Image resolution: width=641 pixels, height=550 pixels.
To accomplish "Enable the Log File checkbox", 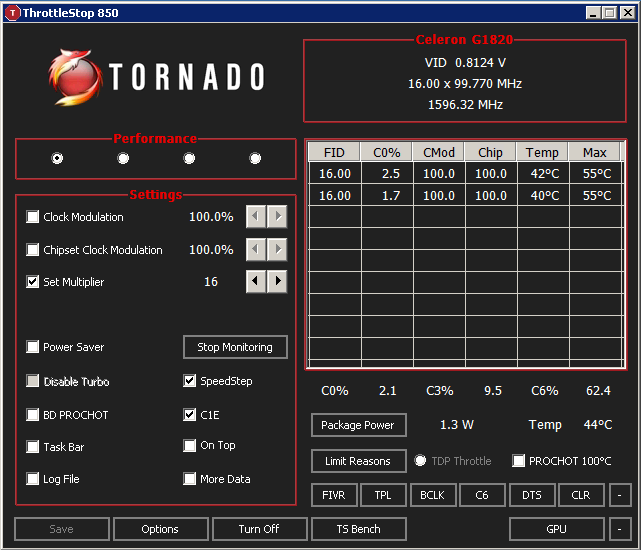I will 32,478.
